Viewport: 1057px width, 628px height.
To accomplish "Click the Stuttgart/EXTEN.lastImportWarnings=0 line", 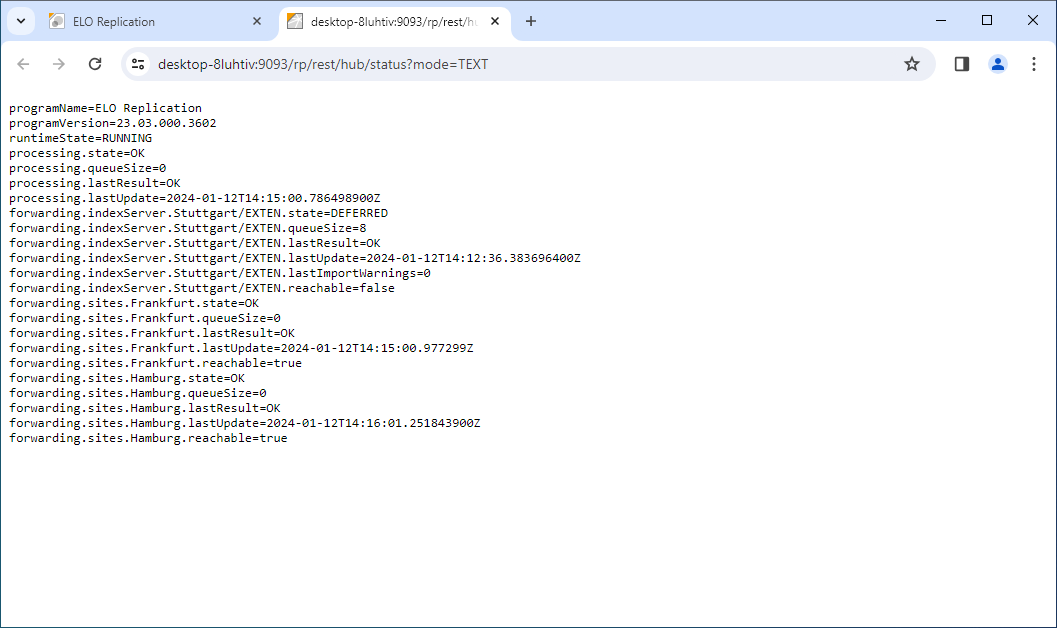I will tap(220, 273).
